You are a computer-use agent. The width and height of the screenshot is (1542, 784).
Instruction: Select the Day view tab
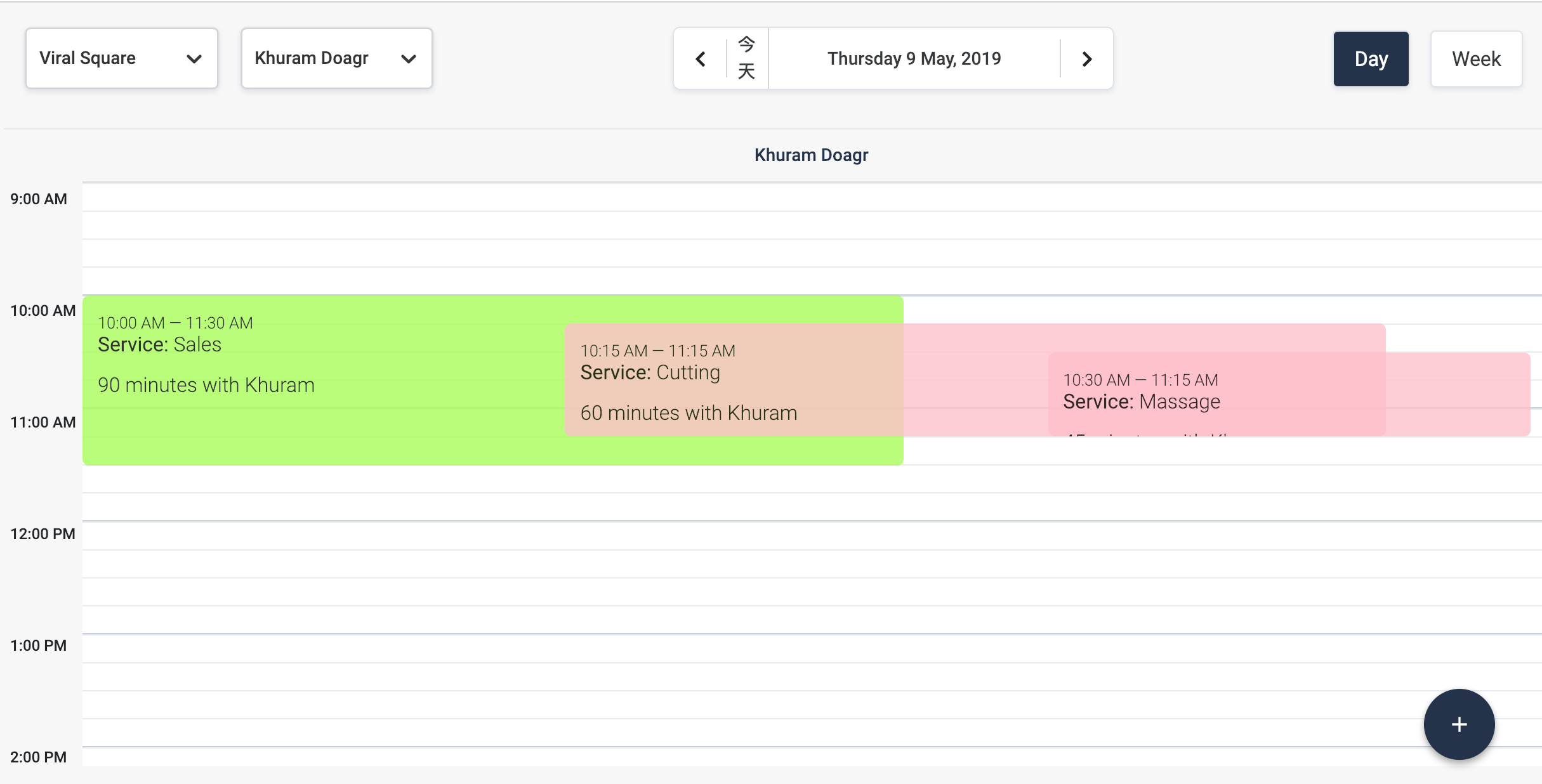1371,58
